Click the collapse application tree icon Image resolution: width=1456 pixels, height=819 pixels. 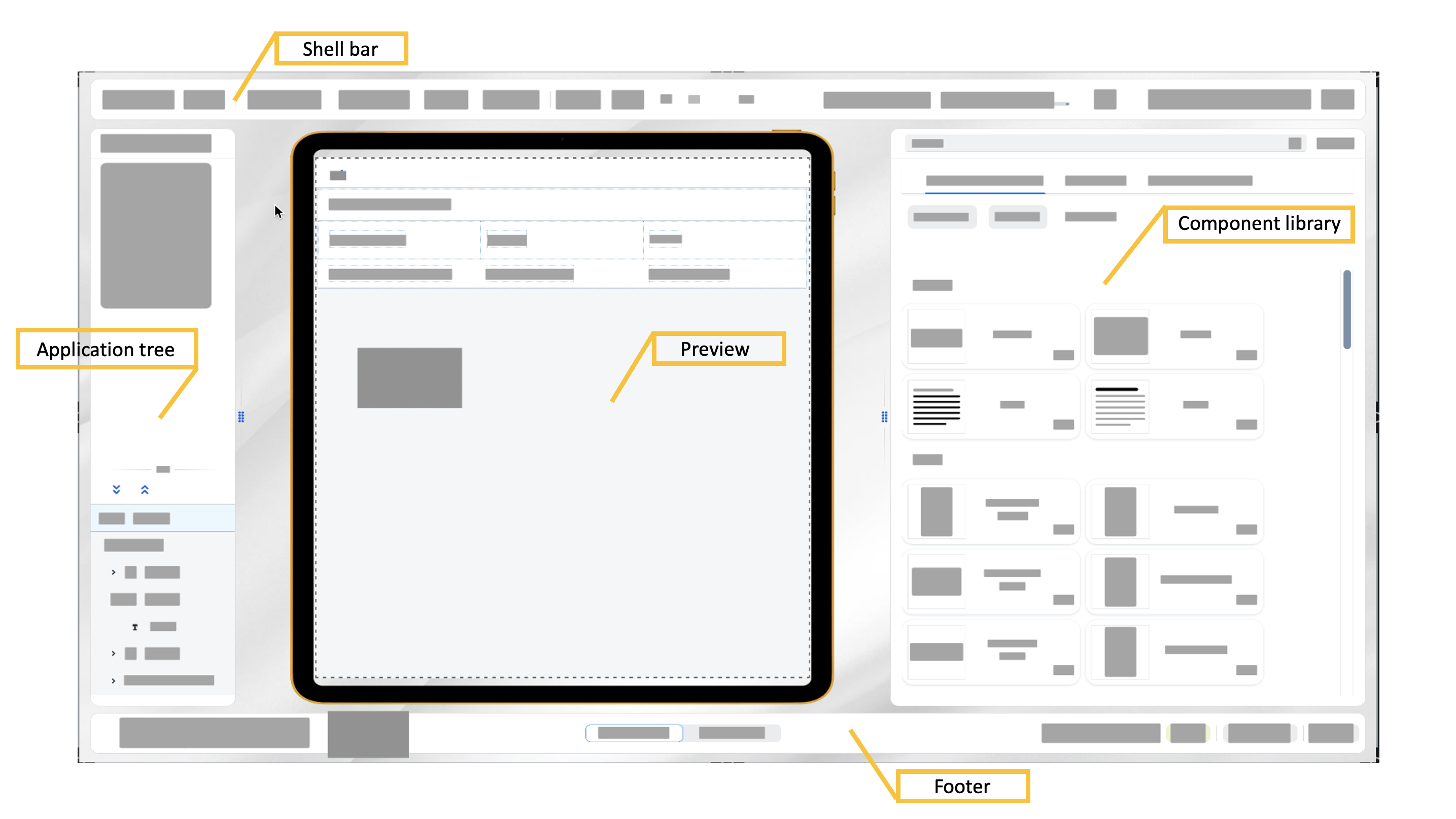click(x=145, y=489)
